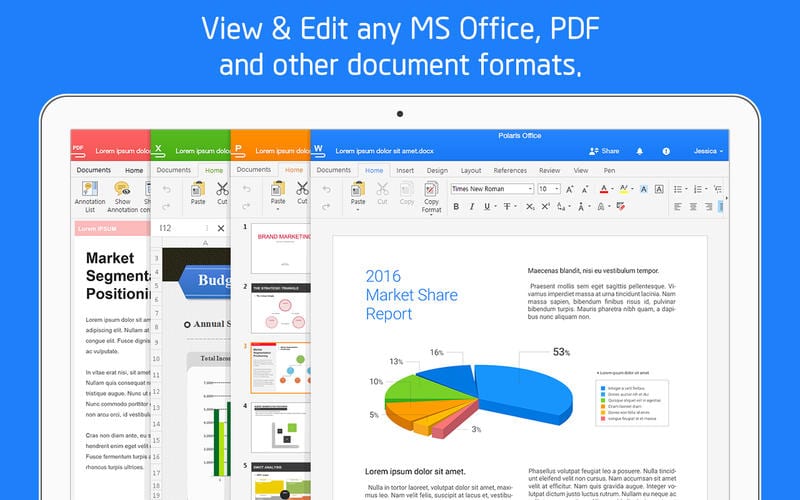The height and width of the screenshot is (500, 800).
Task: Open the Times New Roman font dropdown
Action: (492, 188)
